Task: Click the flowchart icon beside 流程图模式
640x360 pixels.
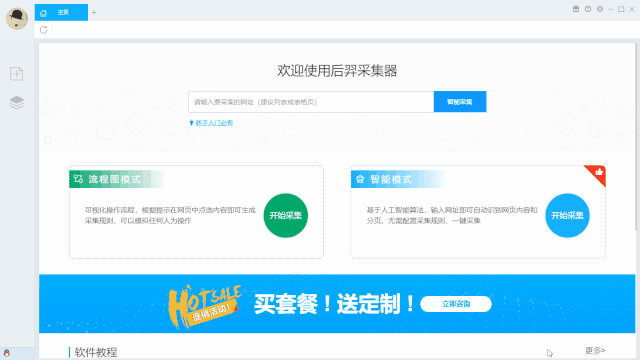Action: tap(78, 179)
